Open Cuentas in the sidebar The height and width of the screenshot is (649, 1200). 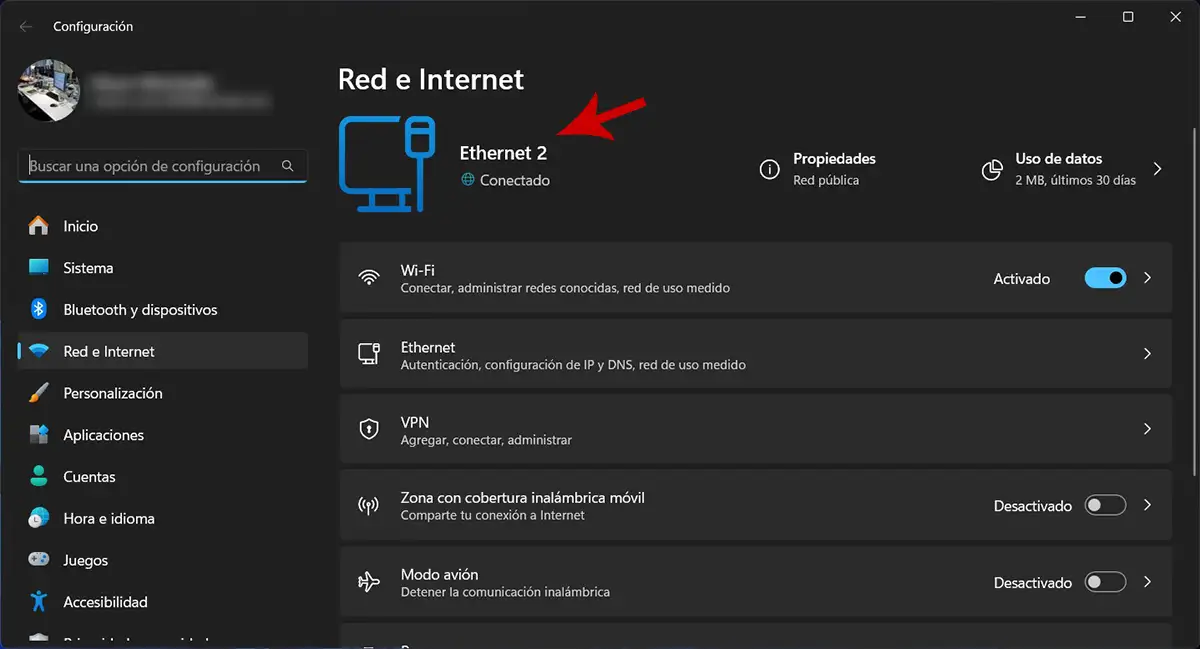(89, 477)
